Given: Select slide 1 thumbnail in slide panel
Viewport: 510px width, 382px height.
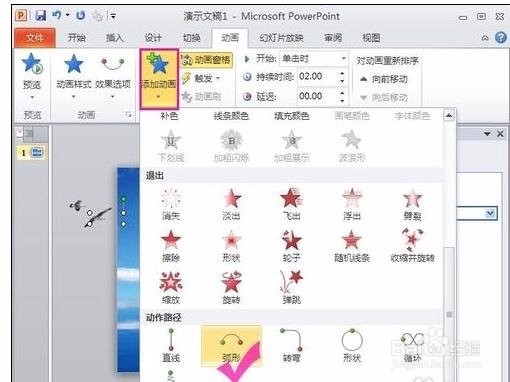Looking at the screenshot, I should (x=31, y=153).
